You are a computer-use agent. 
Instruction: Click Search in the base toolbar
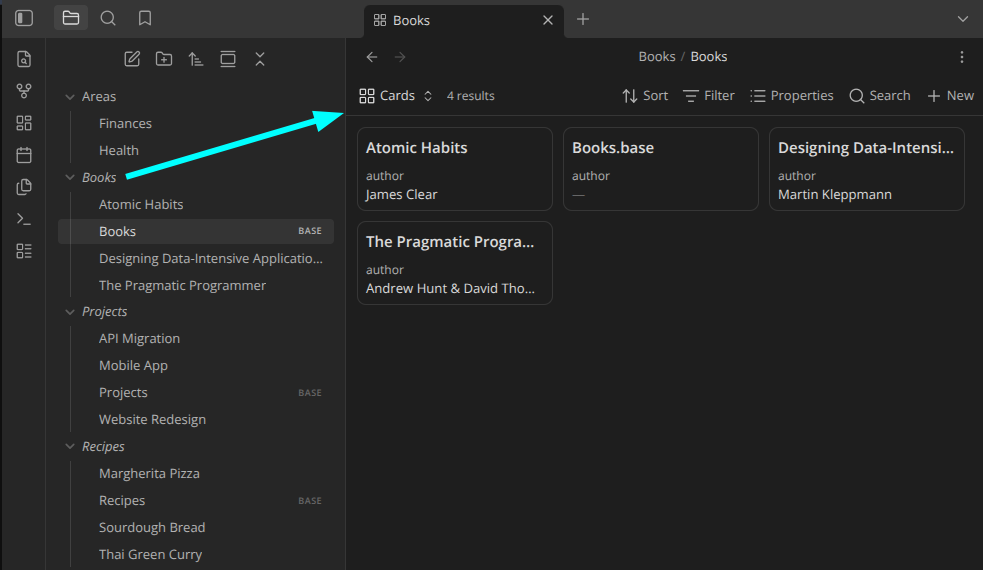880,95
